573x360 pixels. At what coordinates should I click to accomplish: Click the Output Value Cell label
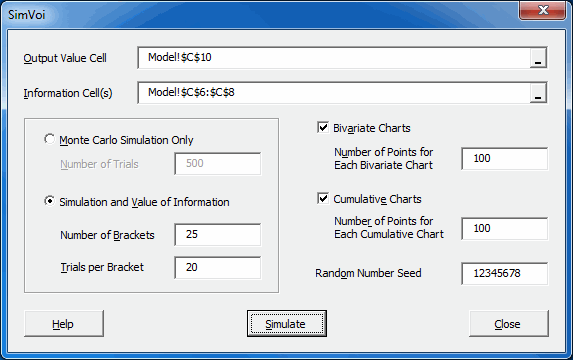point(65,58)
